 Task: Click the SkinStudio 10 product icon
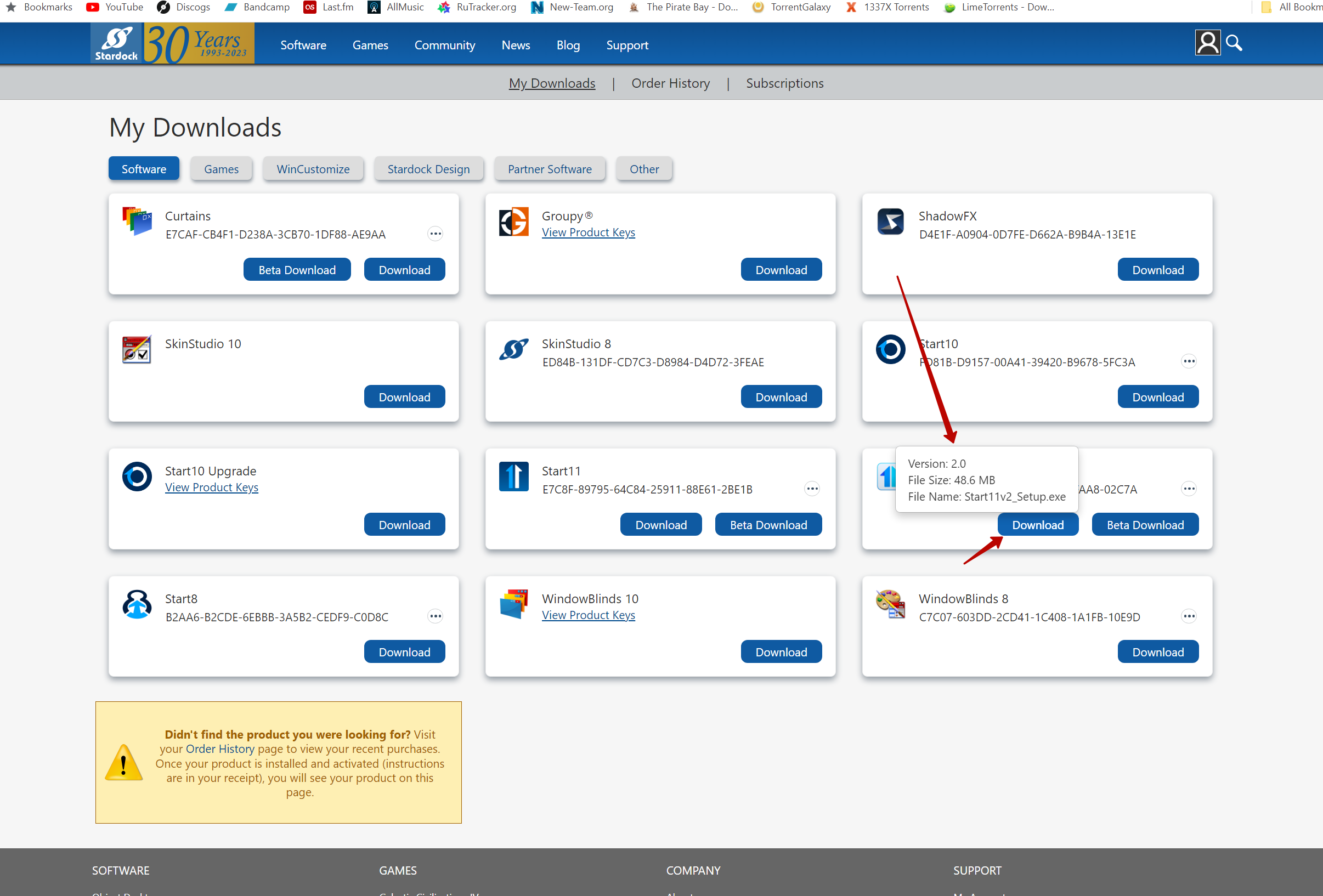pyautogui.click(x=137, y=349)
